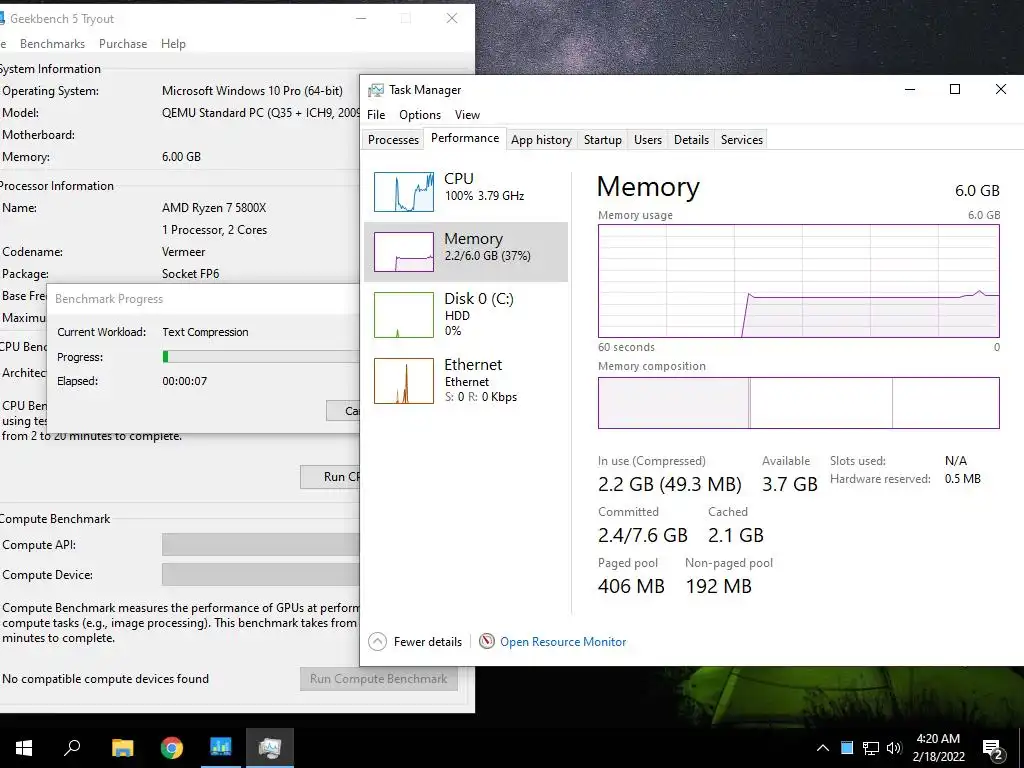The image size is (1024, 768).
Task: Click the Task Manager title bar icon
Action: pyautogui.click(x=376, y=90)
